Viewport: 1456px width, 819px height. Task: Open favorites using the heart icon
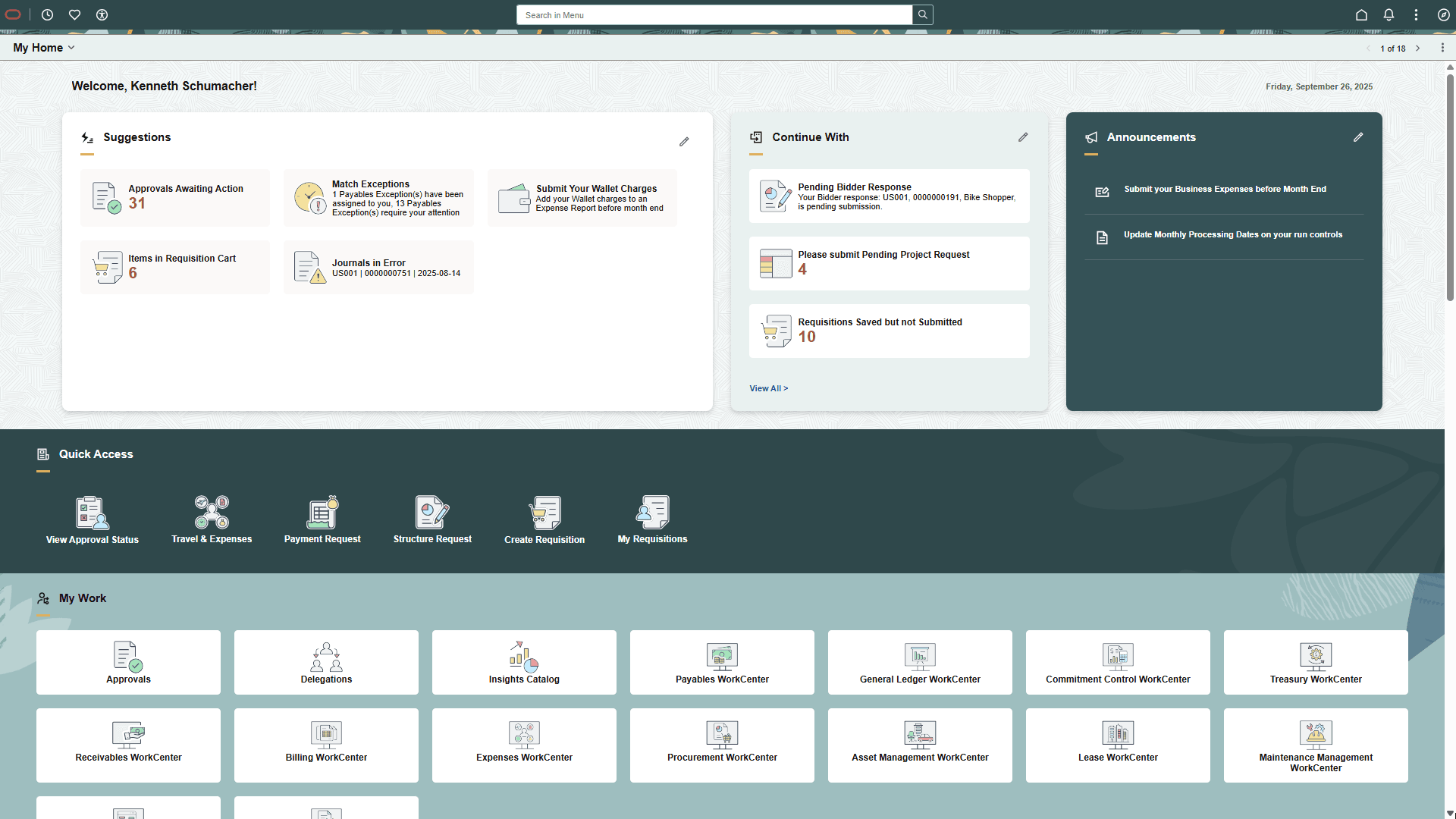[x=74, y=14]
